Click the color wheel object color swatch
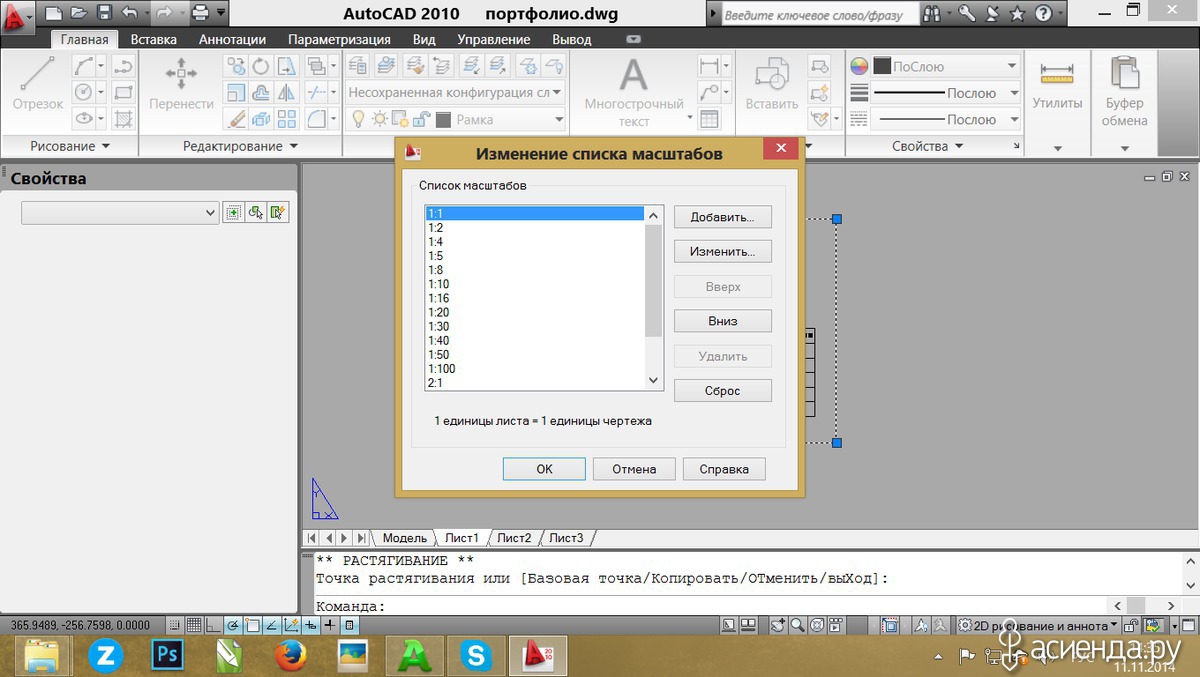Viewport: 1200px width, 677px height. point(859,66)
